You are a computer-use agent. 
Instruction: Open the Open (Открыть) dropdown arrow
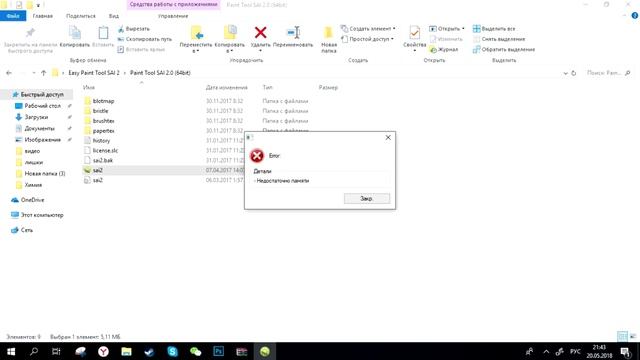[x=463, y=29]
